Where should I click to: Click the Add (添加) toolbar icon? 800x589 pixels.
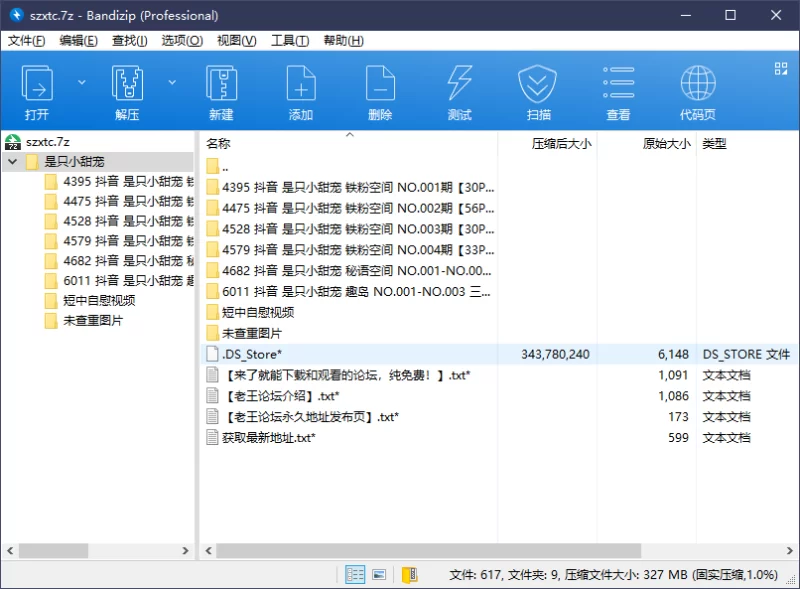[x=301, y=92]
